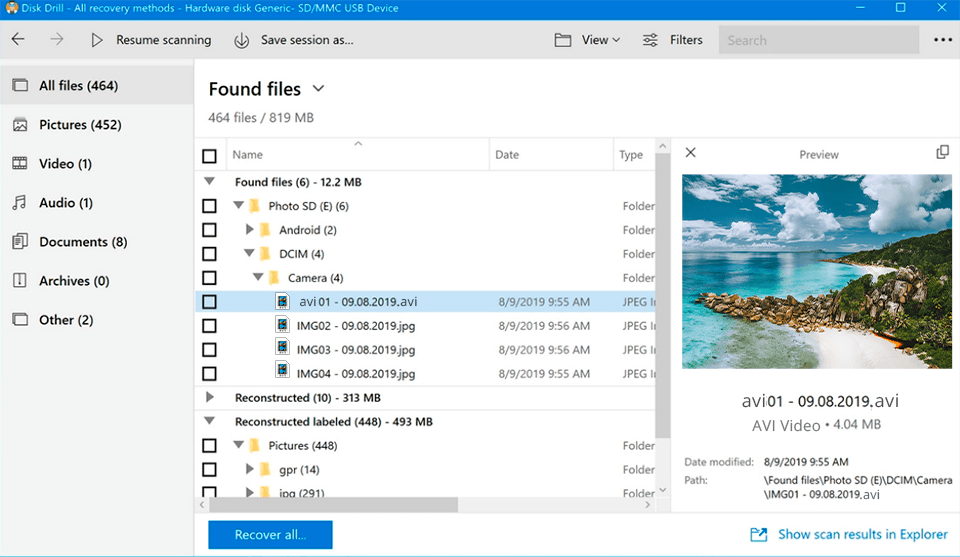The height and width of the screenshot is (557, 960).
Task: Open the three-dots more options menu
Action: (943, 40)
